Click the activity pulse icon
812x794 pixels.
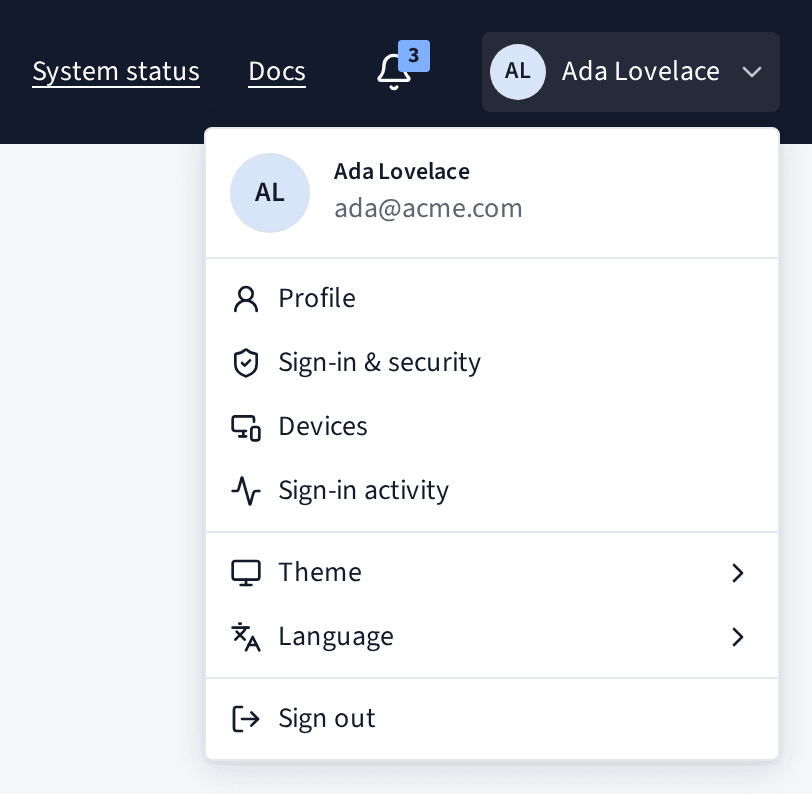pos(246,491)
